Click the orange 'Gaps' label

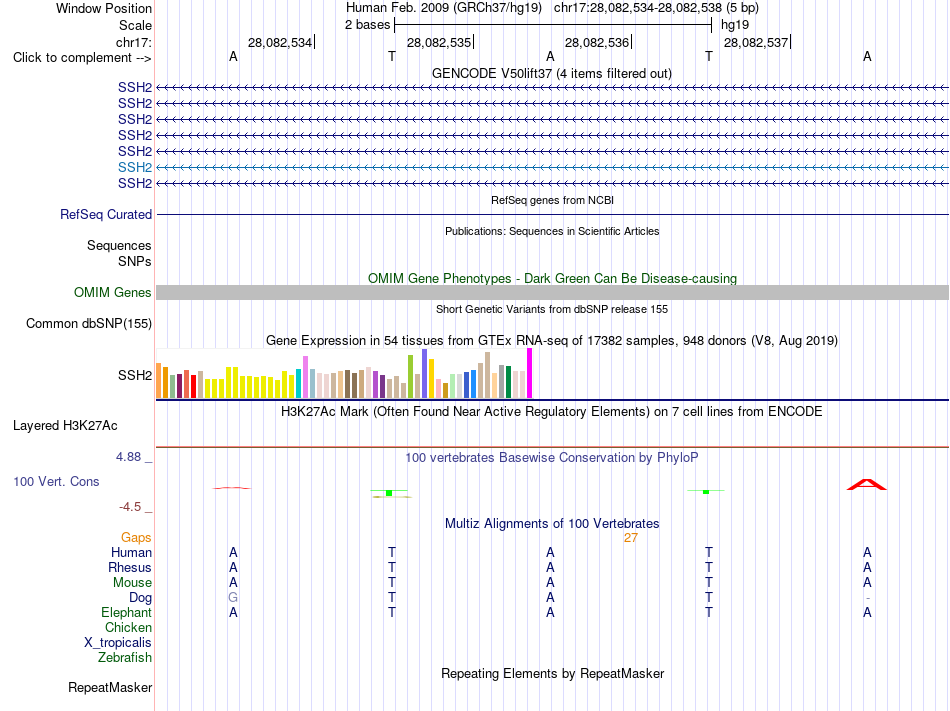[x=136, y=538]
